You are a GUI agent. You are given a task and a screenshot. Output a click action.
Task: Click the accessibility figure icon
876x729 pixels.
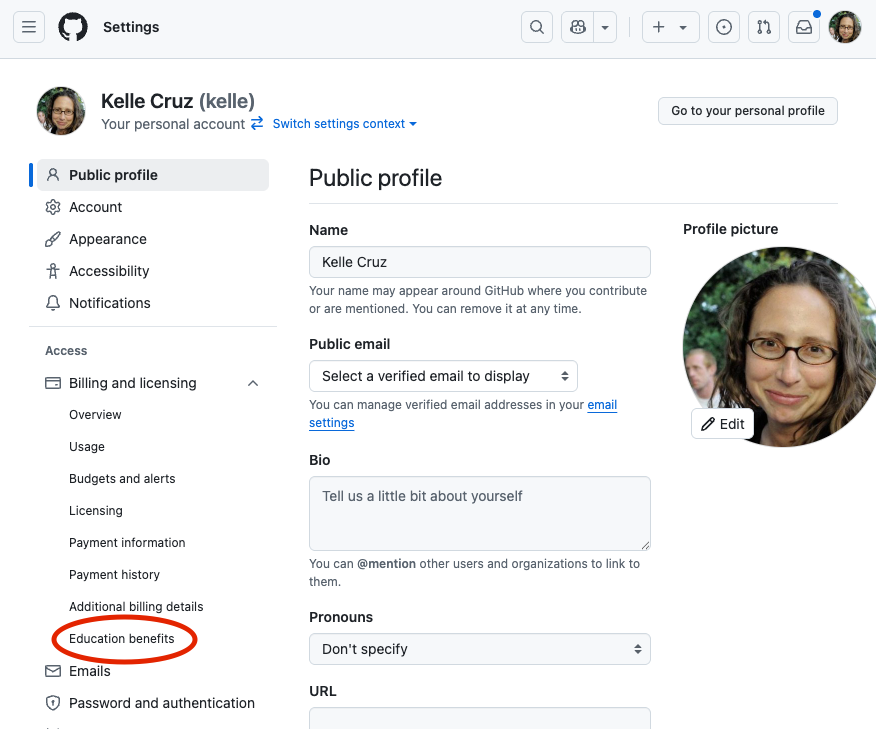53,271
